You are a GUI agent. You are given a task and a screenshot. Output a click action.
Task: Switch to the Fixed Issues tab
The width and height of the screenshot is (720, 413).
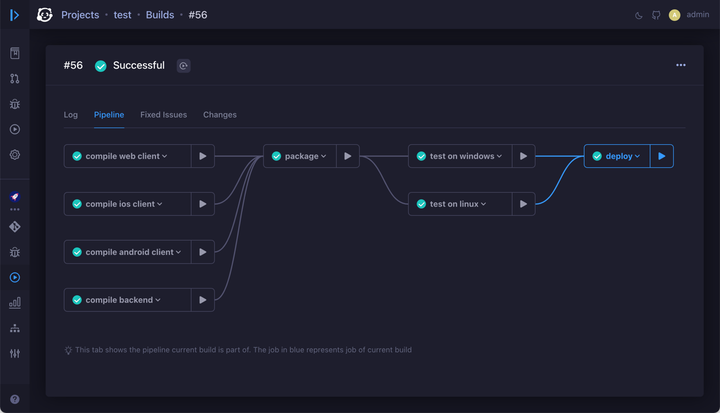(163, 115)
